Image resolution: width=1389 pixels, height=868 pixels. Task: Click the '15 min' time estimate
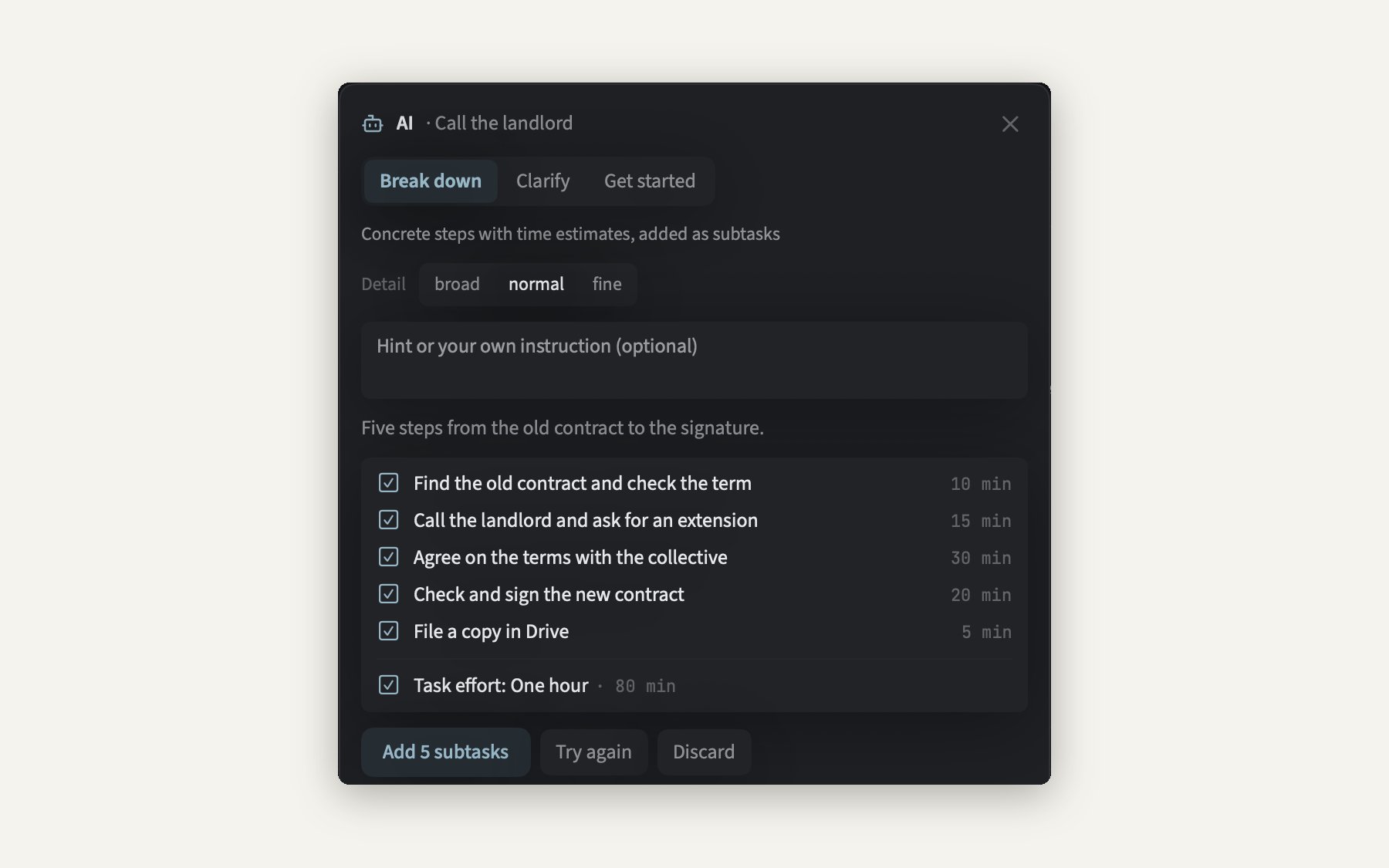981,521
